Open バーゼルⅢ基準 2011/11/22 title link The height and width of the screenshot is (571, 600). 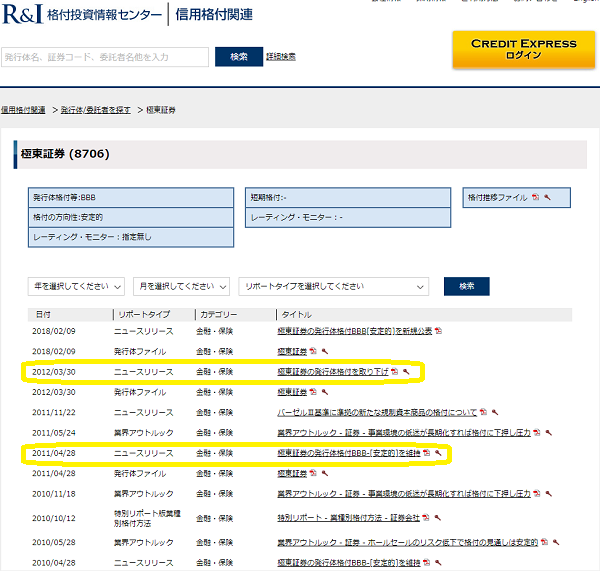pyautogui.click(x=377, y=412)
